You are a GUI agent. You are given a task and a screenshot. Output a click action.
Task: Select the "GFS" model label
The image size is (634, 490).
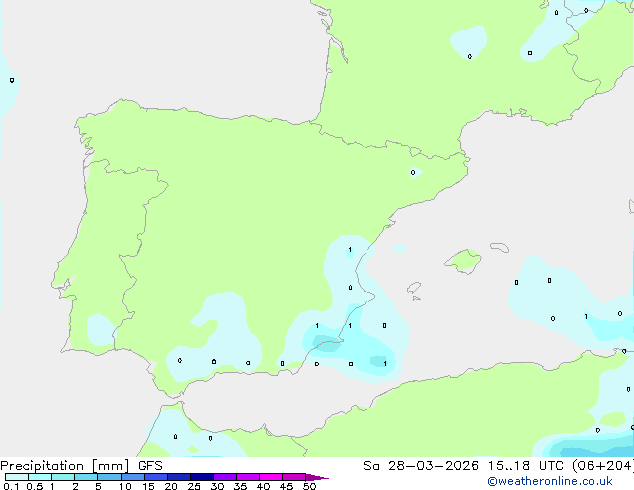150,466
